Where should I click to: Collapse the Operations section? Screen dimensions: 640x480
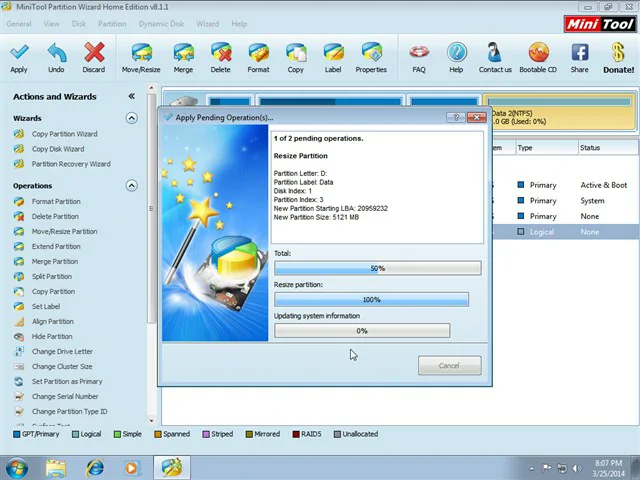131,185
